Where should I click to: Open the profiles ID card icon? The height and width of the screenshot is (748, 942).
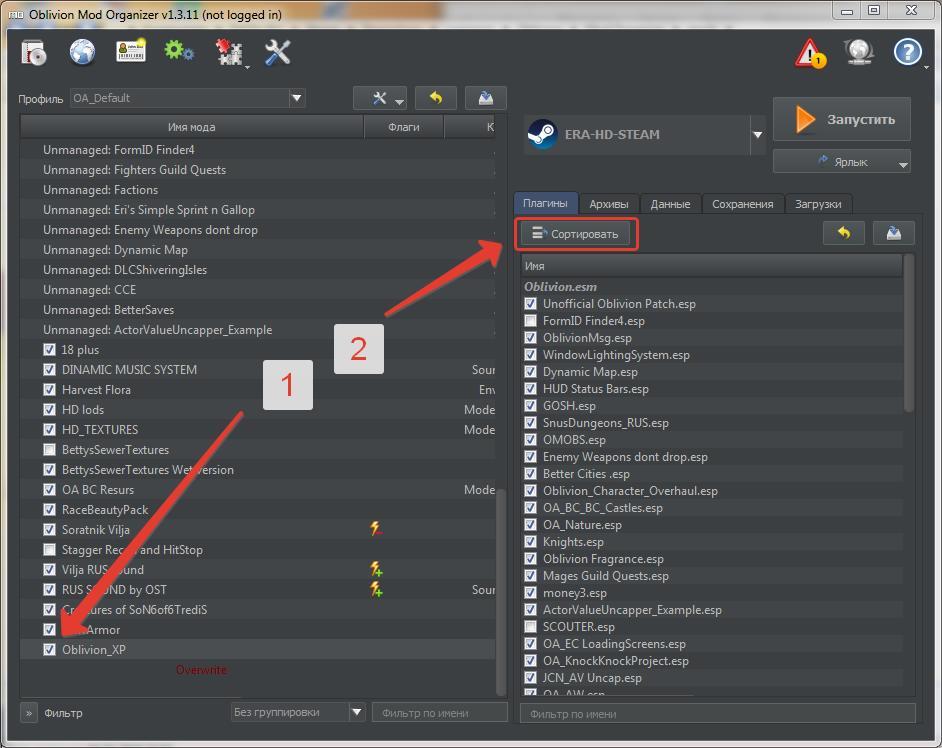(x=131, y=52)
